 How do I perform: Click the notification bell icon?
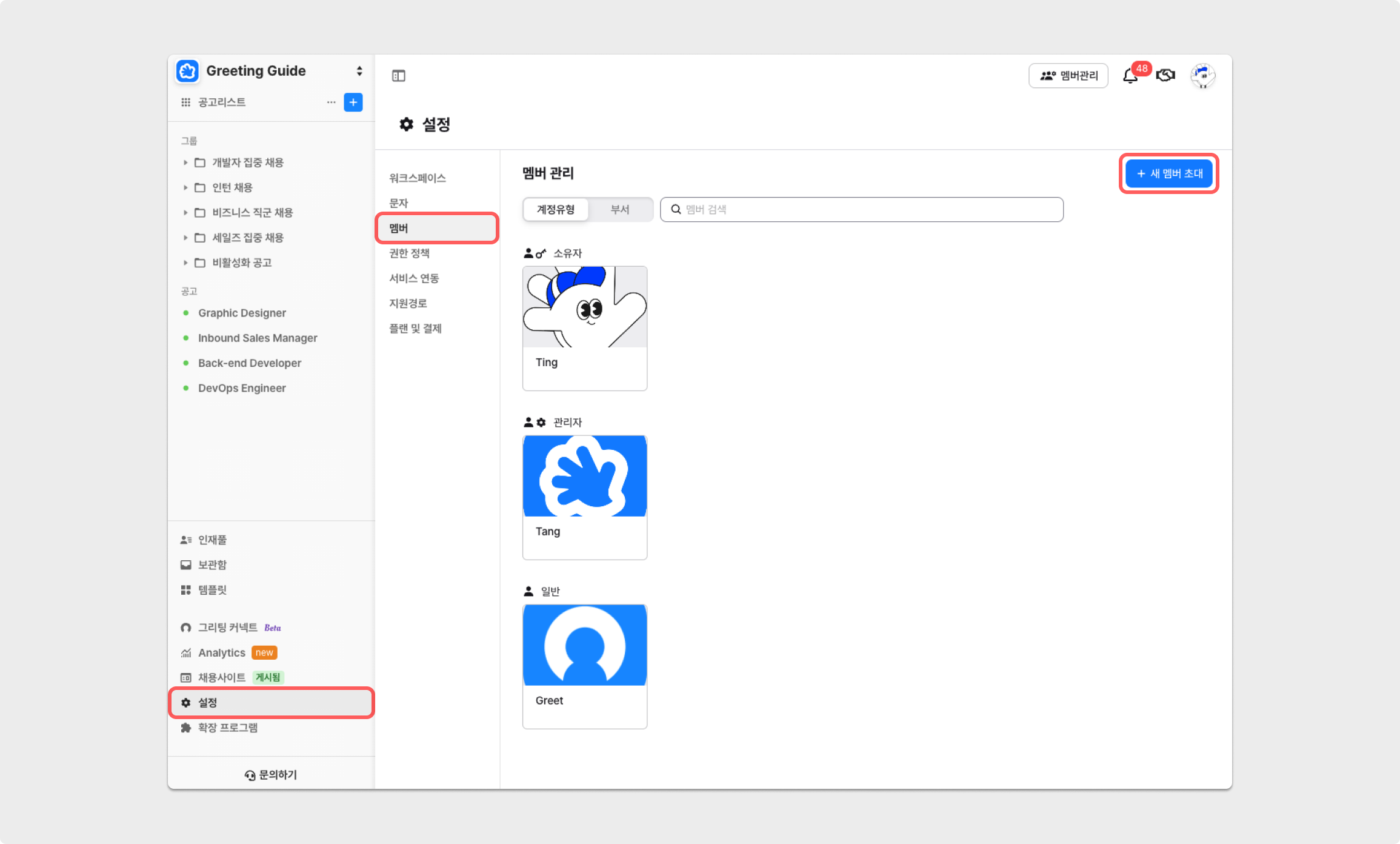(1130, 76)
